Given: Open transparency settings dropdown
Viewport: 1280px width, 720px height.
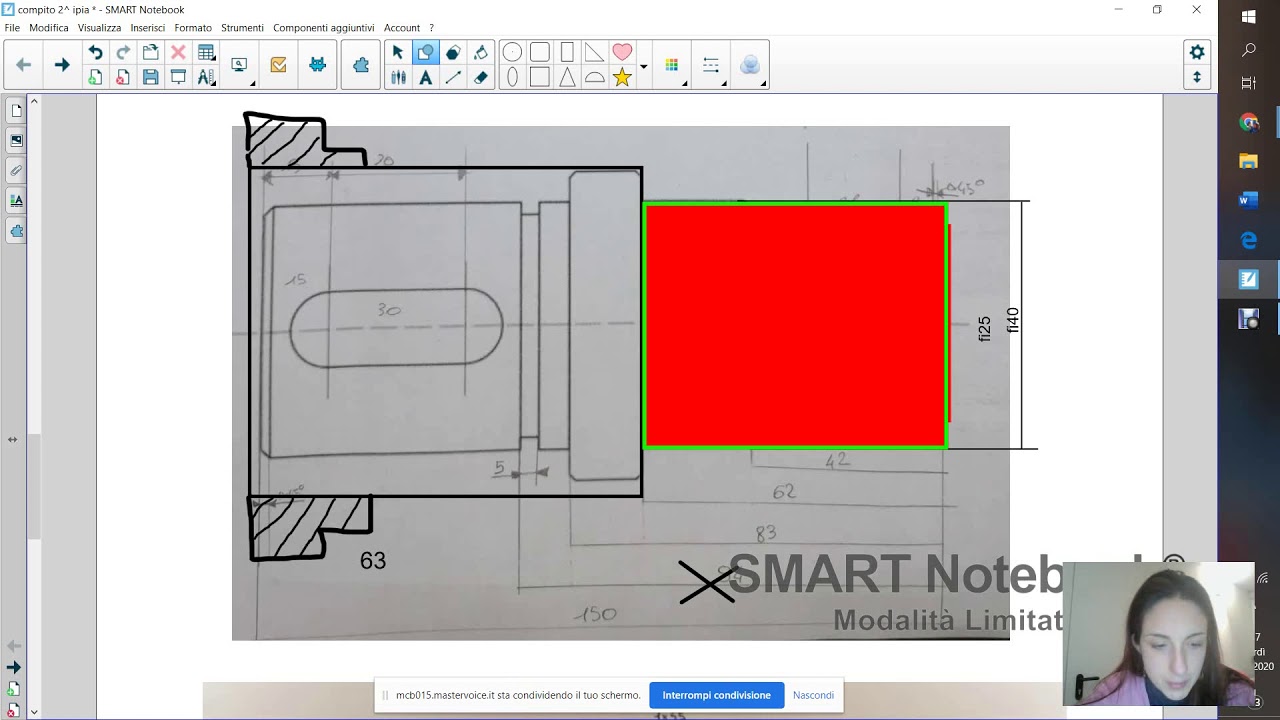Looking at the screenshot, I should pyautogui.click(x=750, y=65).
